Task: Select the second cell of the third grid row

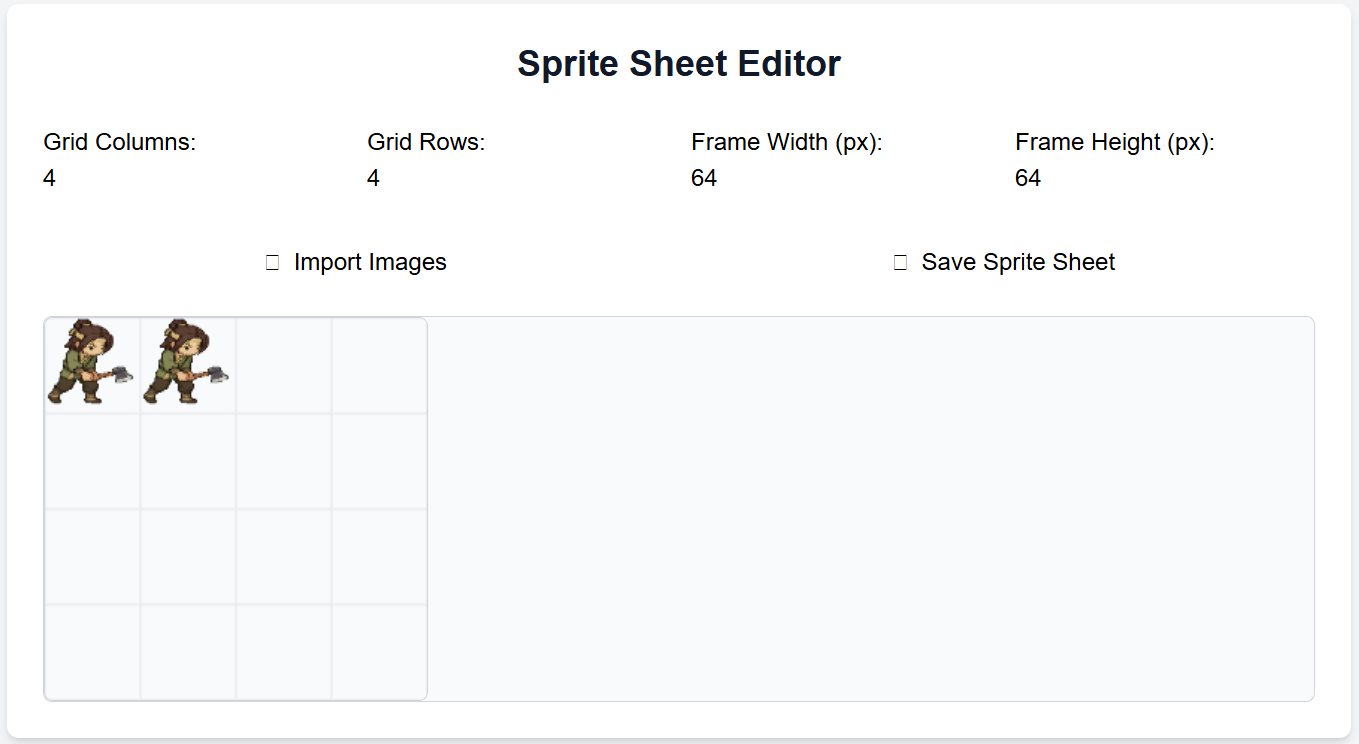Action: point(188,555)
